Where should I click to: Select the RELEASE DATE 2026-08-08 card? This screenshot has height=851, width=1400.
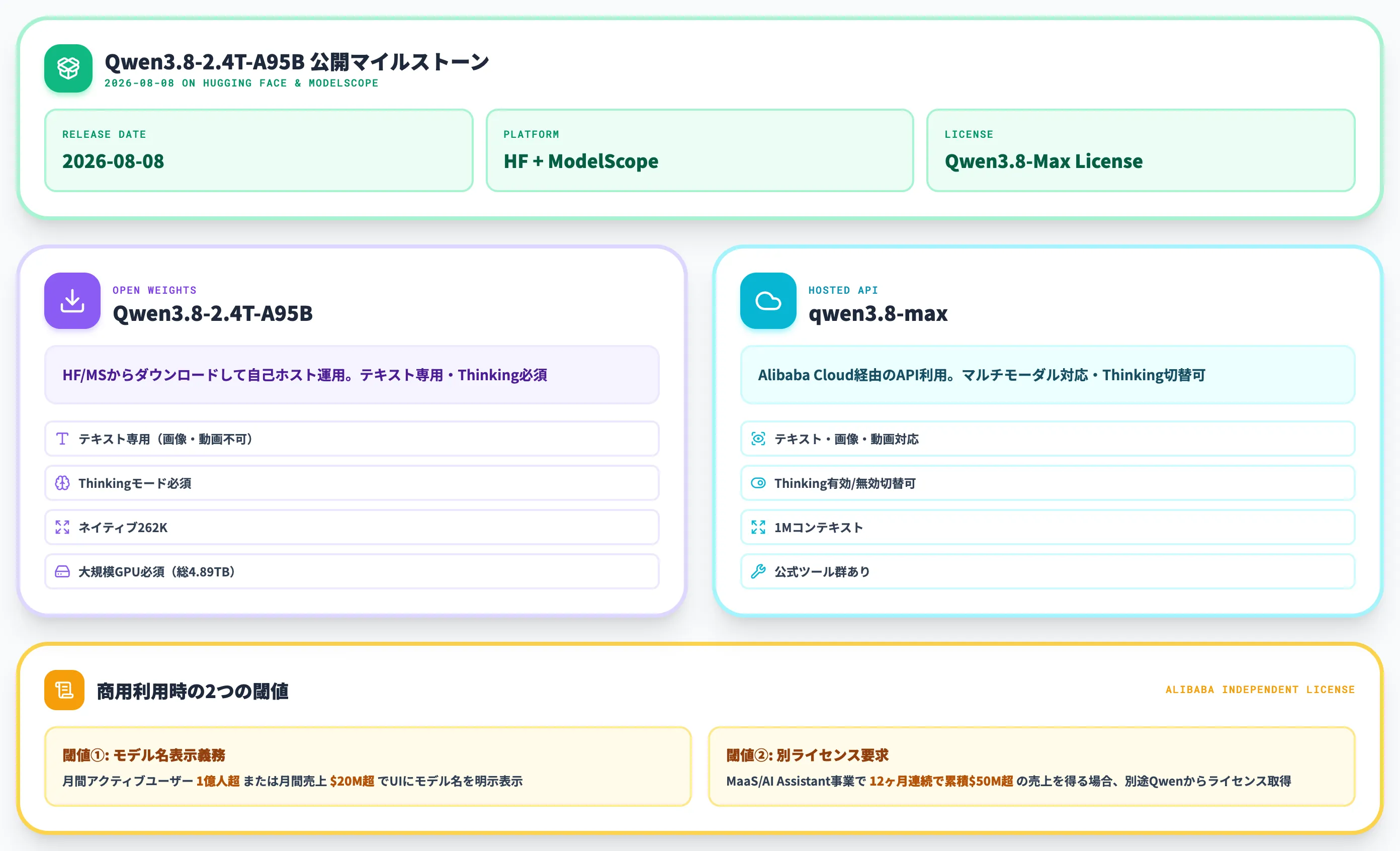pyautogui.click(x=258, y=150)
